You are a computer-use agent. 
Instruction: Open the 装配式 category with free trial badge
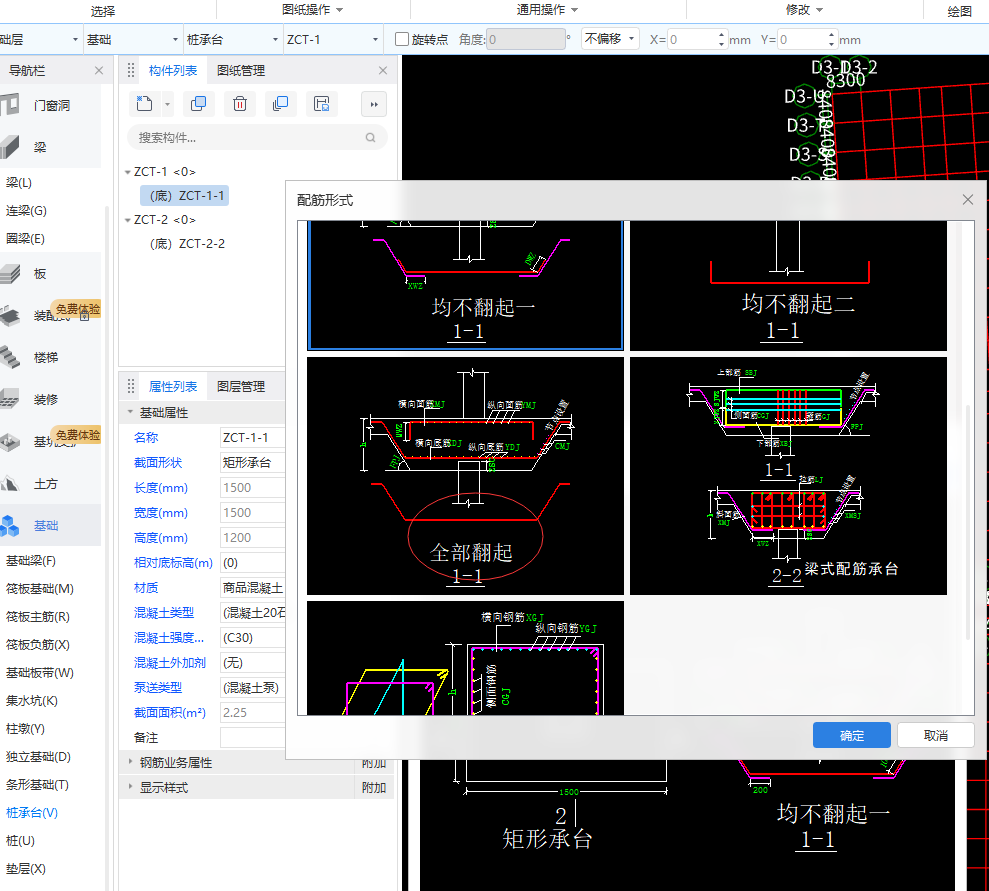tap(50, 315)
